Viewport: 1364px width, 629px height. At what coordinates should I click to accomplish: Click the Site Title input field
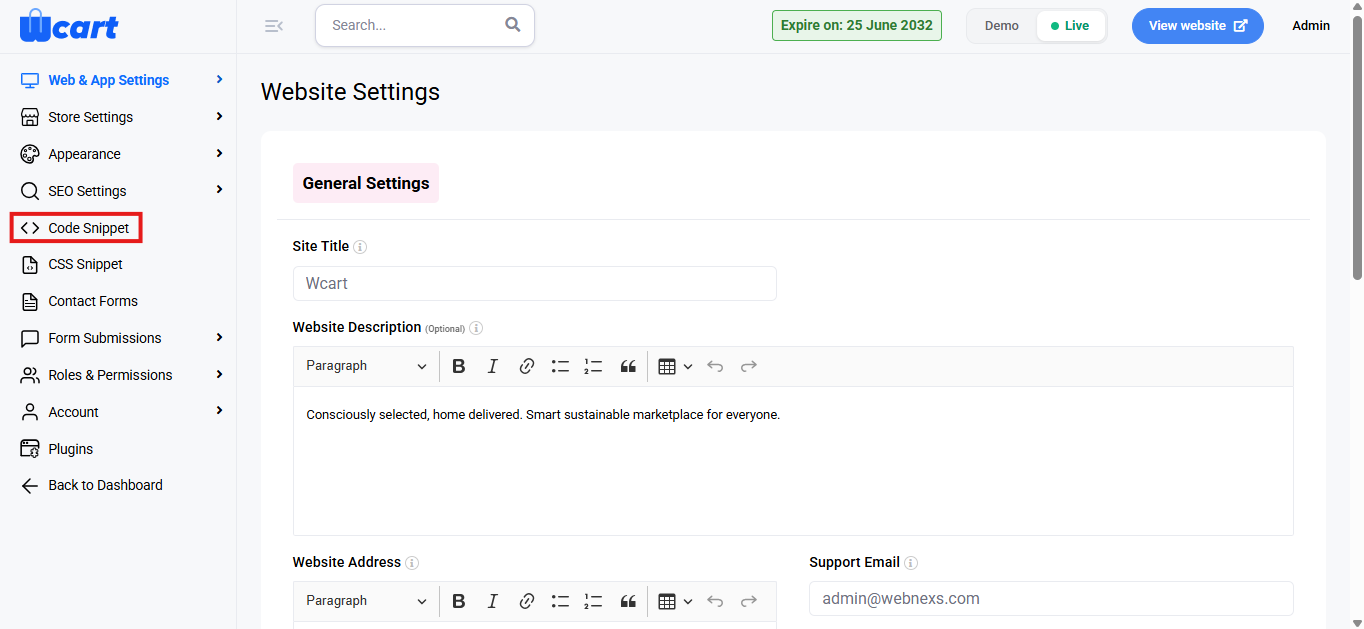(535, 283)
